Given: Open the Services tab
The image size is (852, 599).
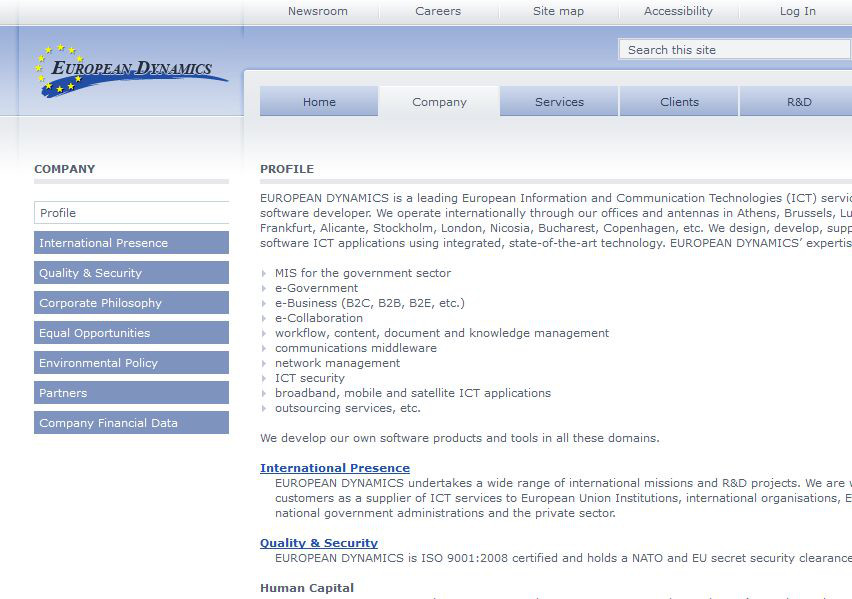Looking at the screenshot, I should click(x=559, y=101).
